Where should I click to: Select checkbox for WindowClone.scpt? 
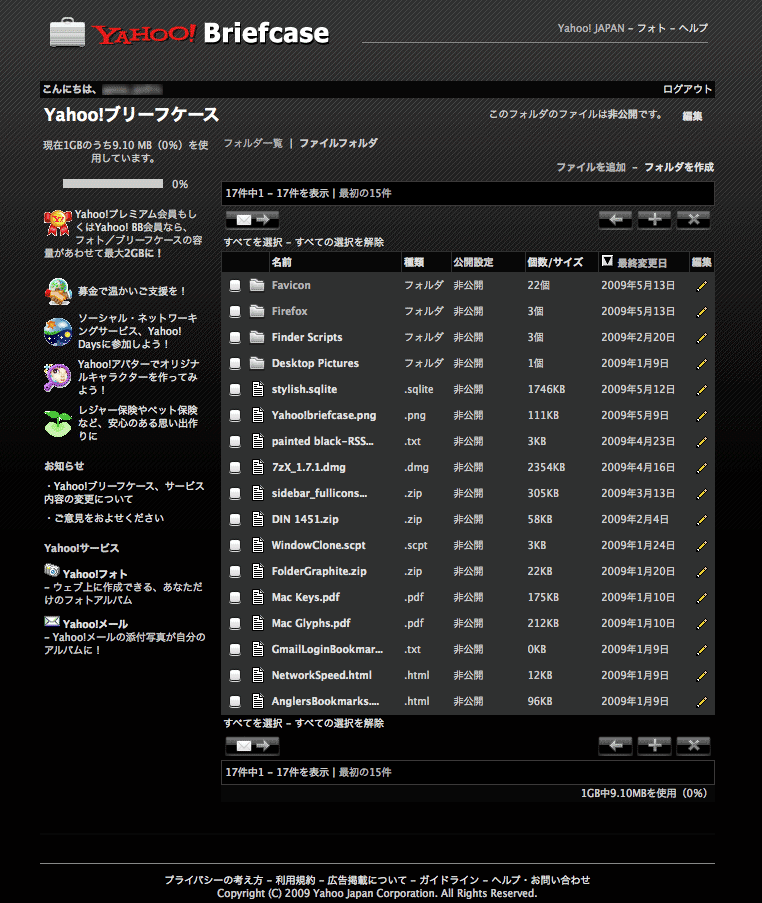coord(234,546)
